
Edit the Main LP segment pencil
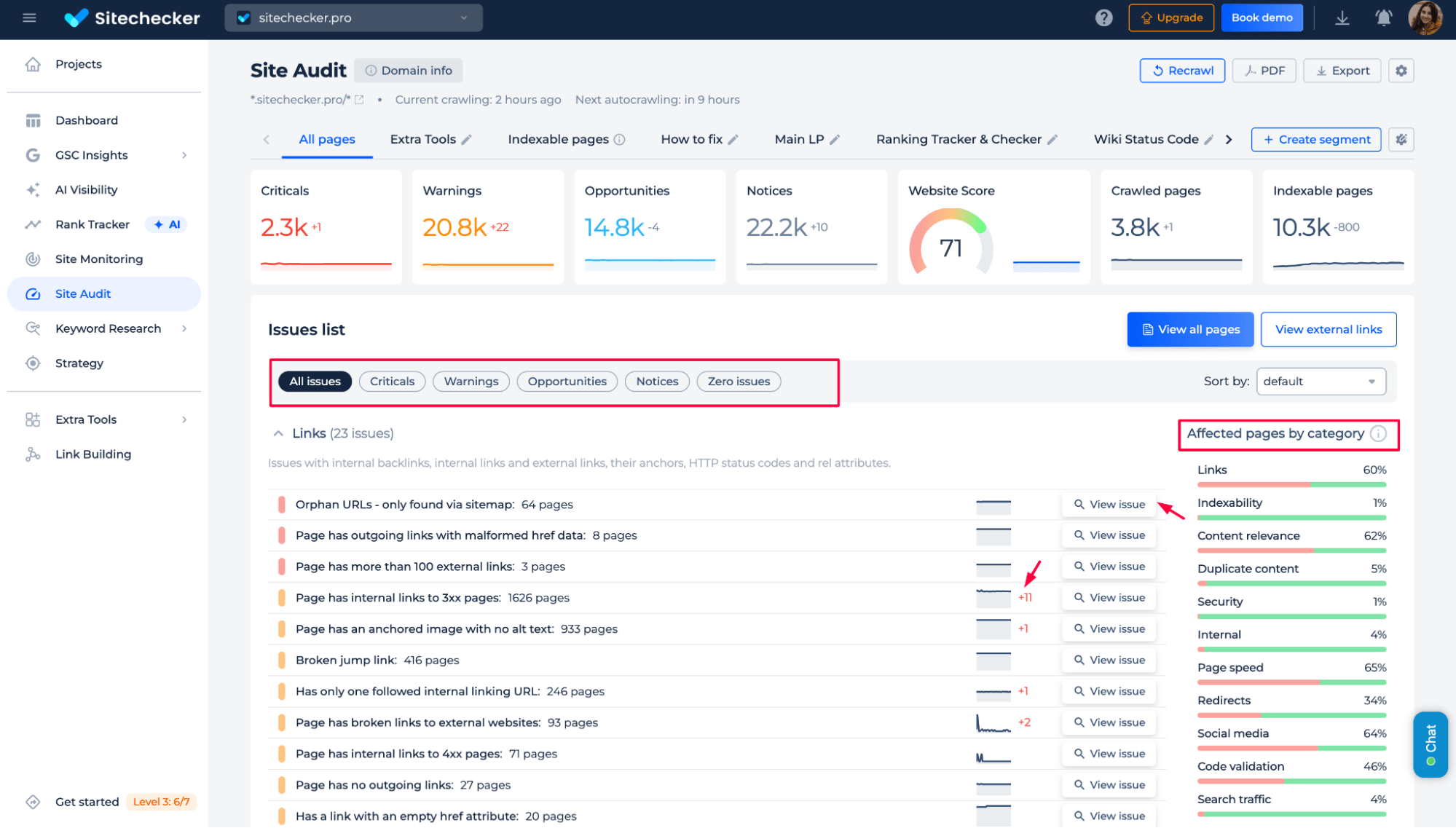point(835,139)
